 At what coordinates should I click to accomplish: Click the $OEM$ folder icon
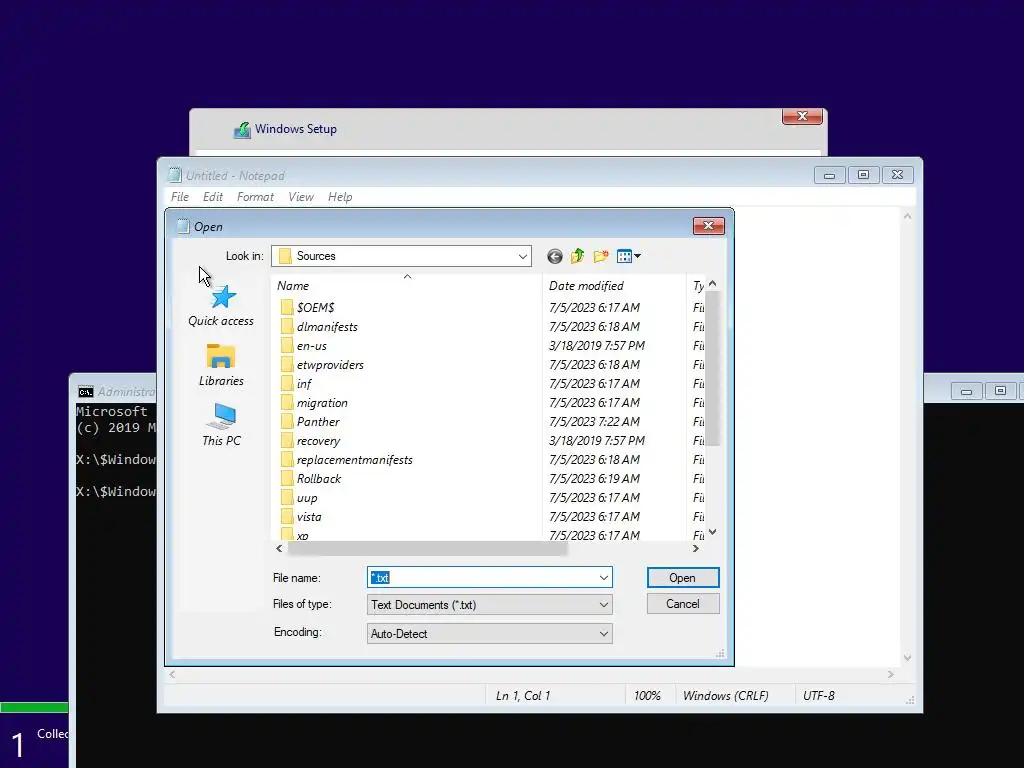(286, 308)
